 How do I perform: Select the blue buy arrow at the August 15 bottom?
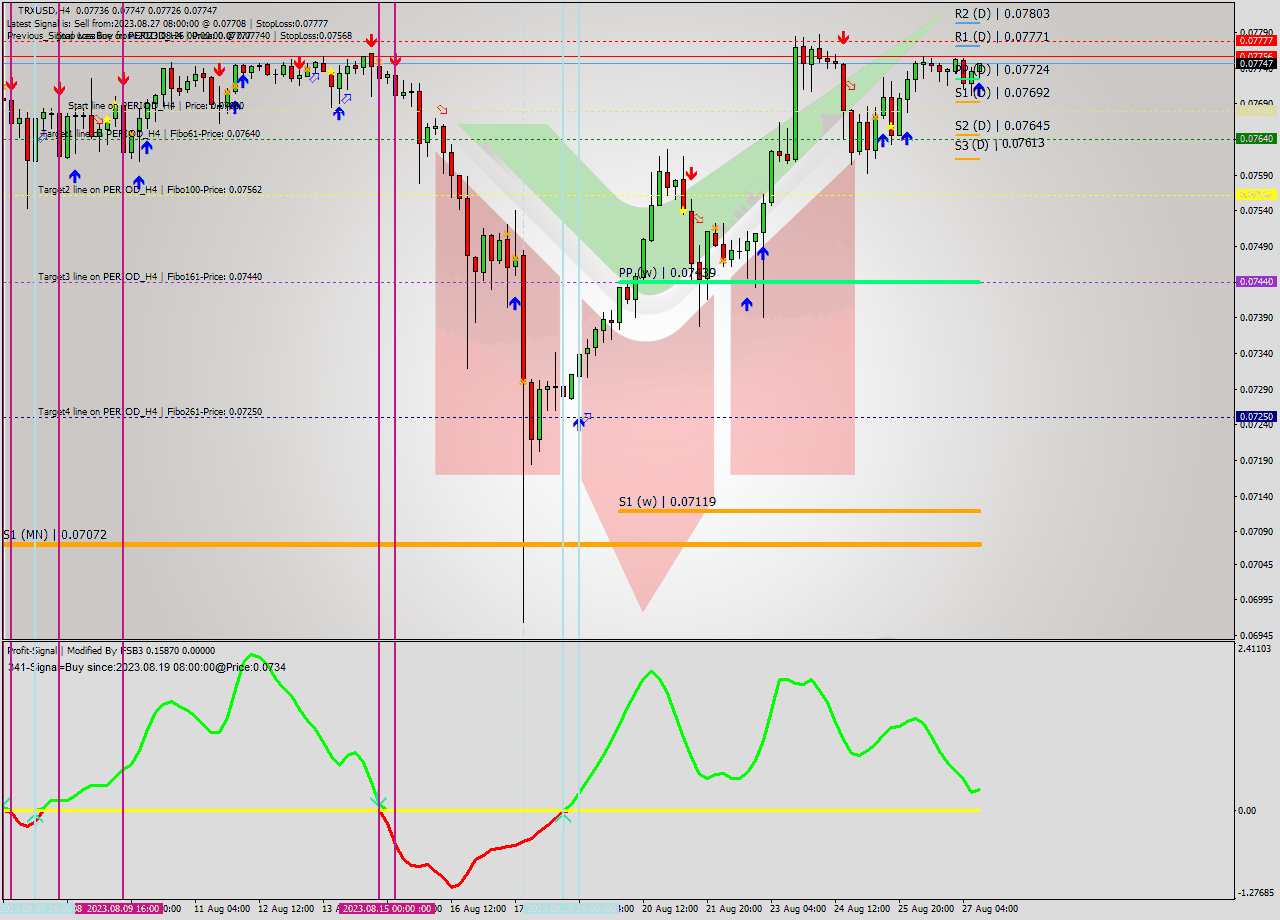pos(515,302)
